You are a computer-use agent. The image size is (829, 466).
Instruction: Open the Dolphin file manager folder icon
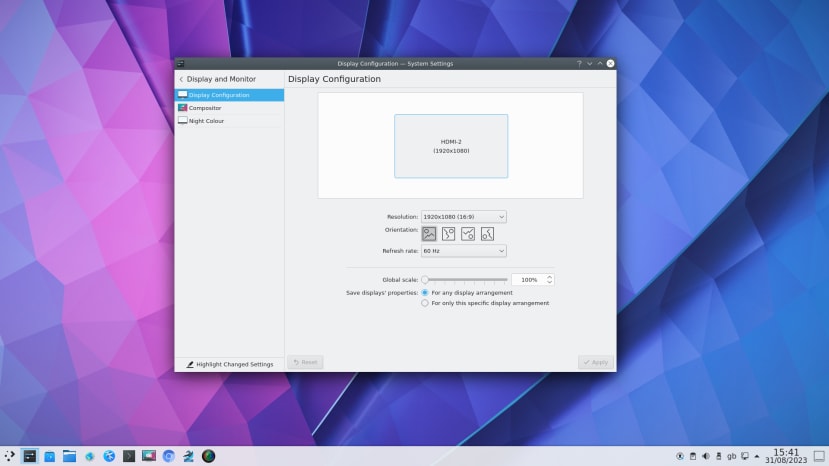click(69, 456)
